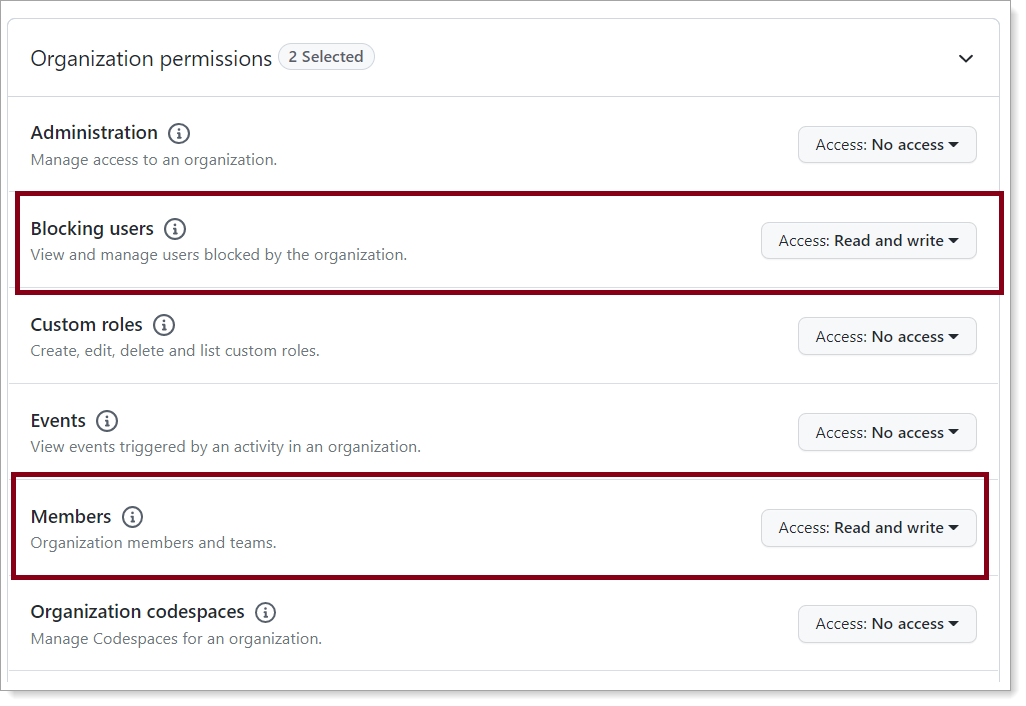The height and width of the screenshot is (706, 1026).
Task: Click the 2 Selected badge
Action: coord(326,56)
